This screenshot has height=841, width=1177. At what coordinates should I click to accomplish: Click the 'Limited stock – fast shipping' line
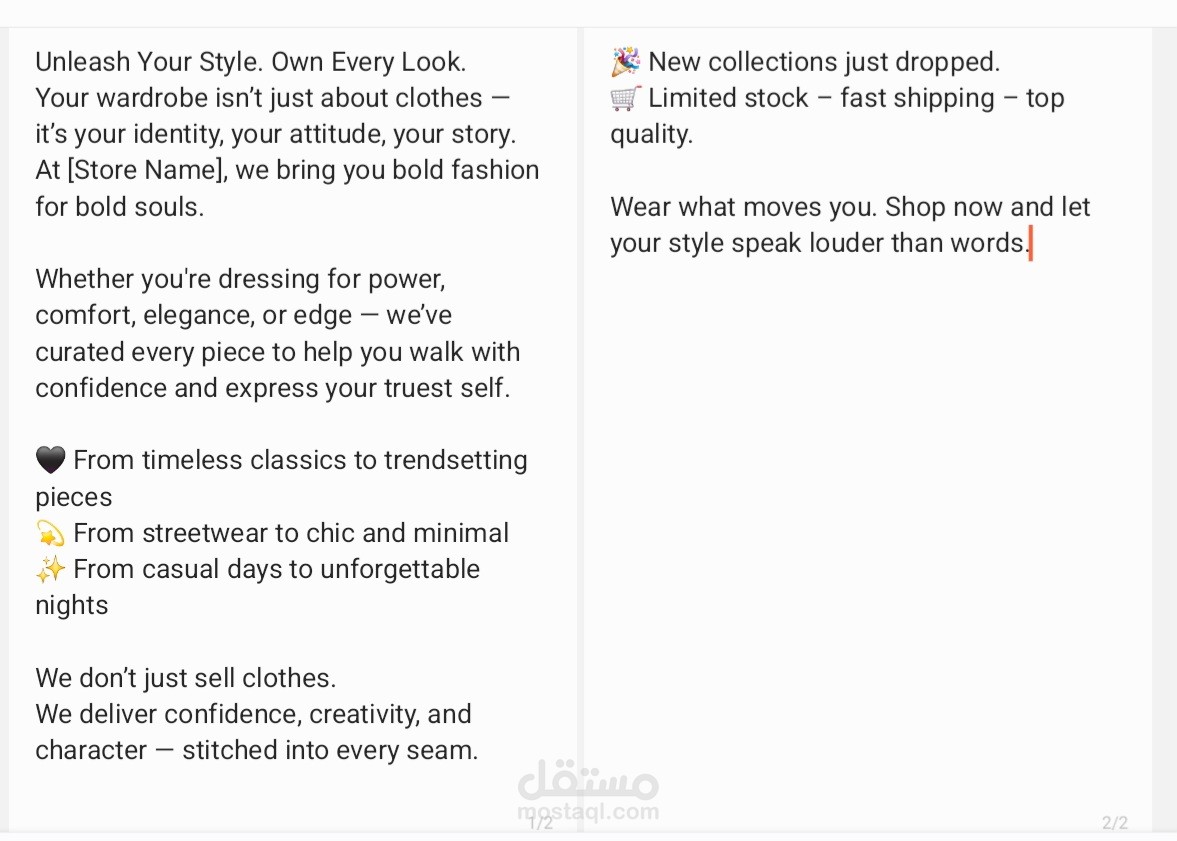coord(821,98)
